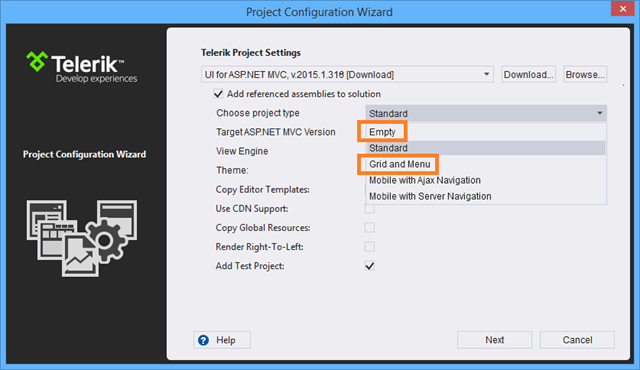The width and height of the screenshot is (640, 370).
Task: Pick Mobile with Server Navigation option
Action: pyautogui.click(x=486, y=196)
